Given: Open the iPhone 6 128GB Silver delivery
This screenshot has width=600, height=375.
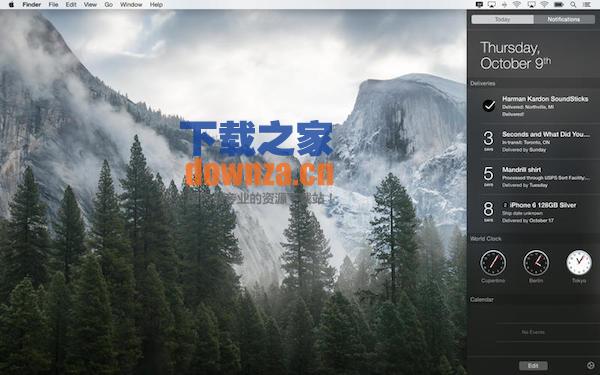Looking at the screenshot, I should tap(538, 212).
